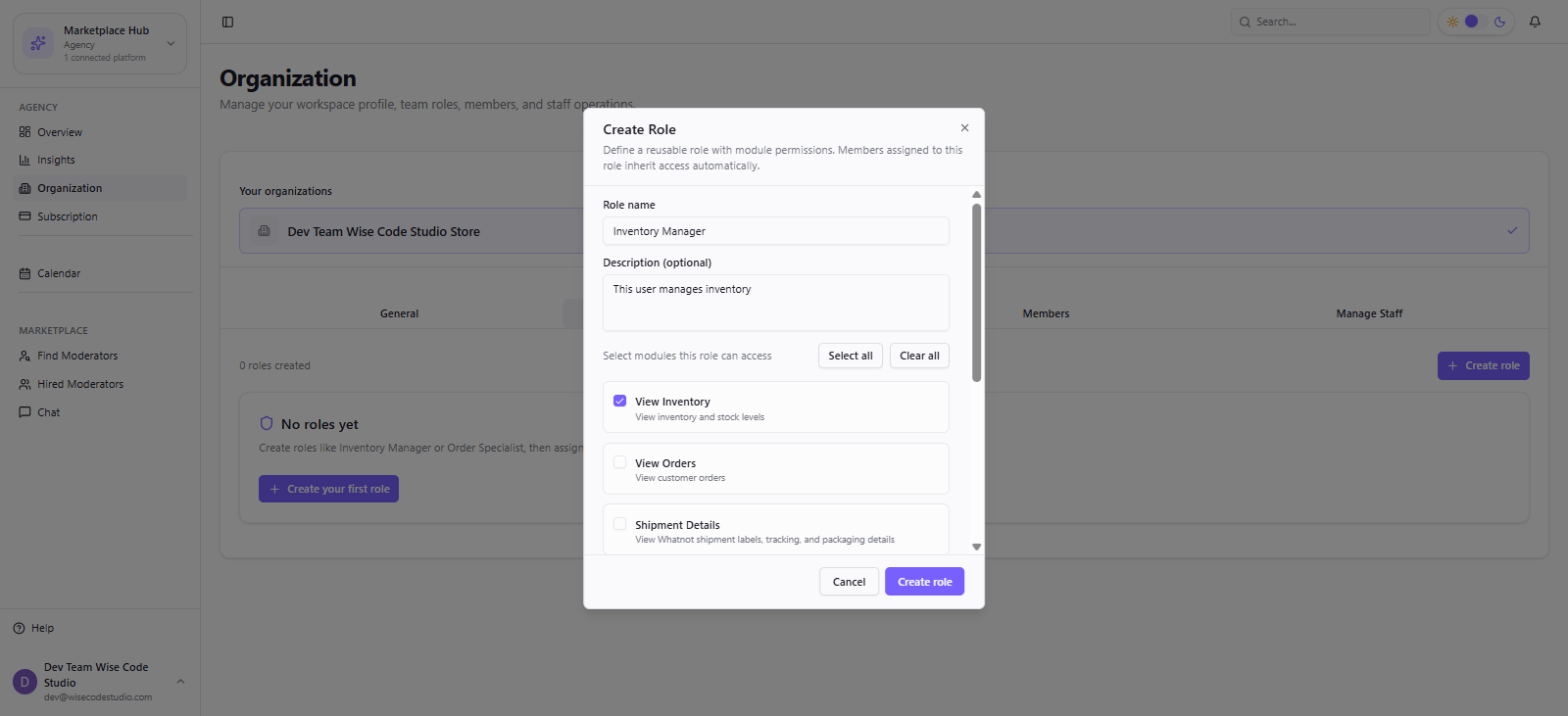Click the user avatar letter D
Viewport: 1568px width, 716px height.
[24, 682]
